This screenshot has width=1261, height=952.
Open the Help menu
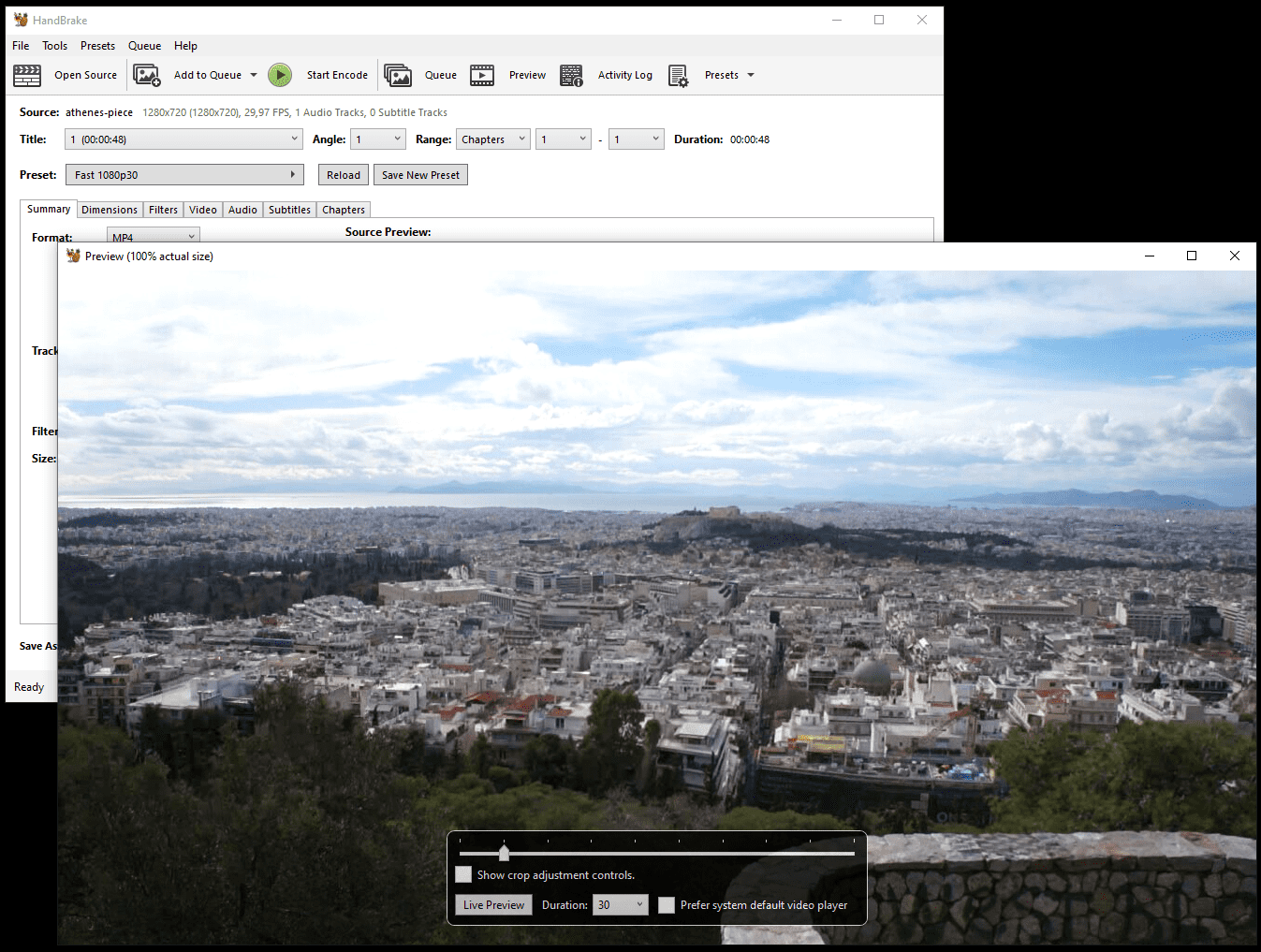[x=185, y=46]
